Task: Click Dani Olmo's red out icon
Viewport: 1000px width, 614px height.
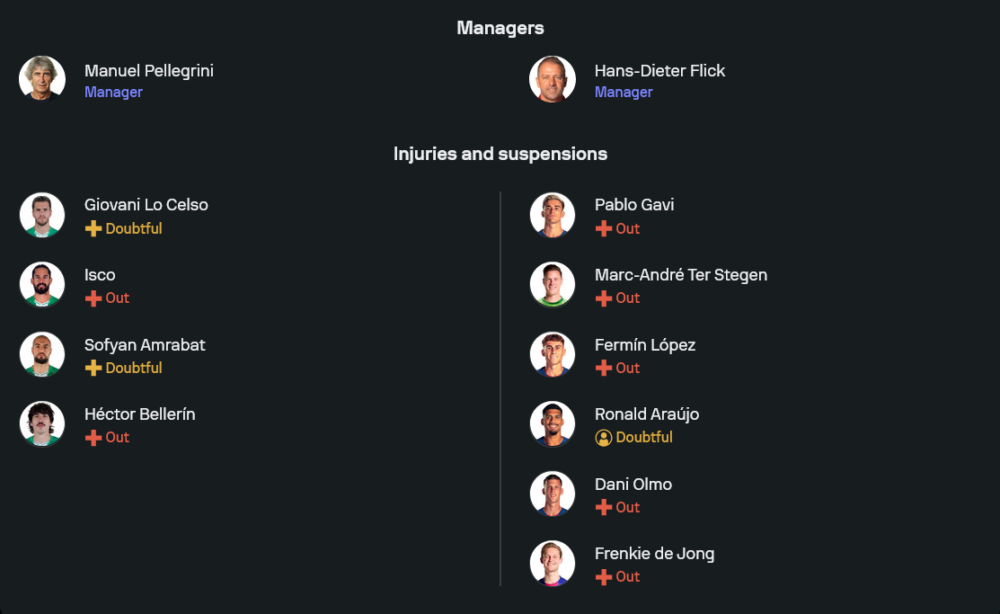Action: click(x=603, y=507)
